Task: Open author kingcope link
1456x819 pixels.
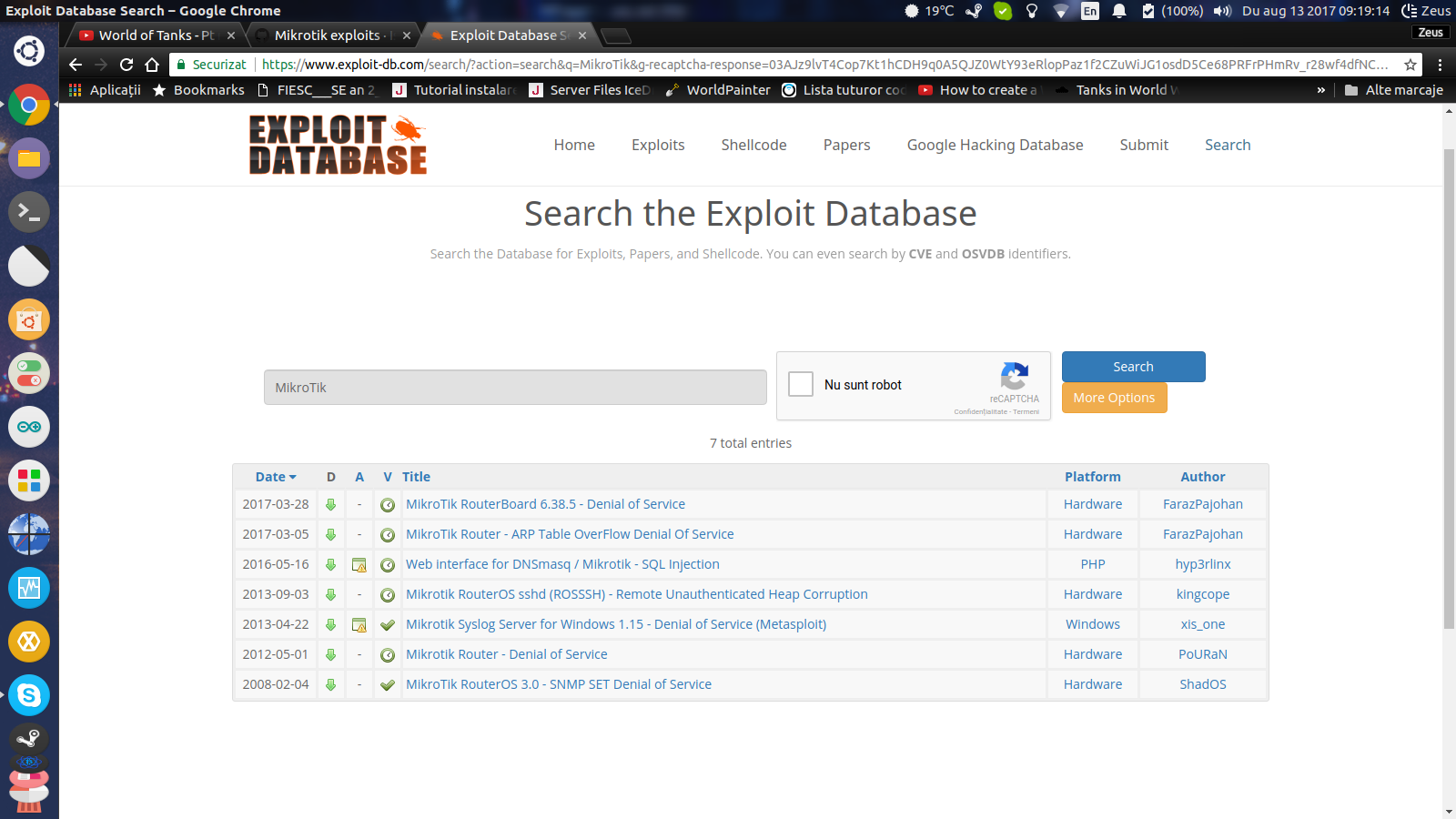Action: pos(1202,594)
